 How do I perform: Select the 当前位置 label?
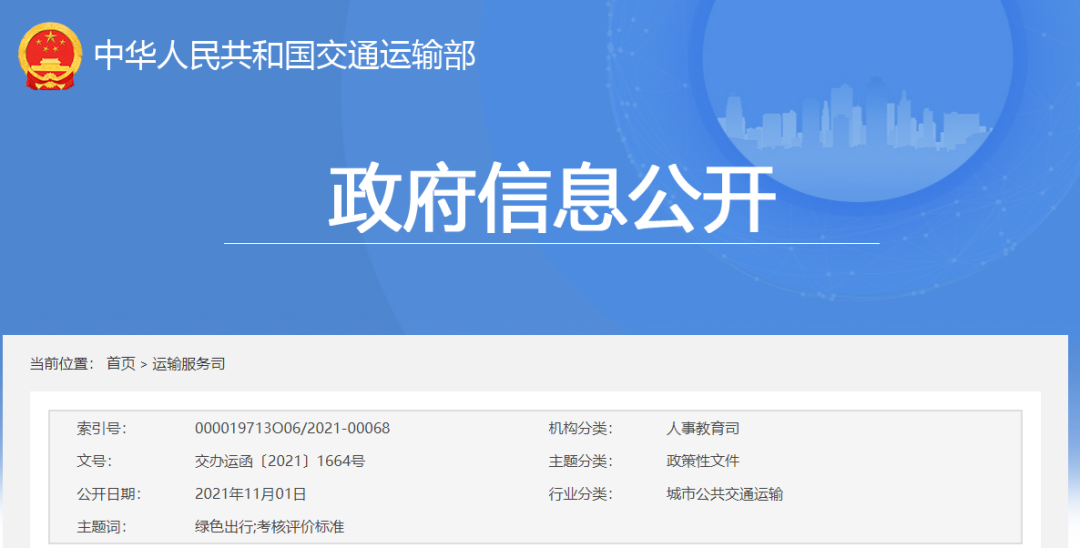pyautogui.click(x=61, y=363)
